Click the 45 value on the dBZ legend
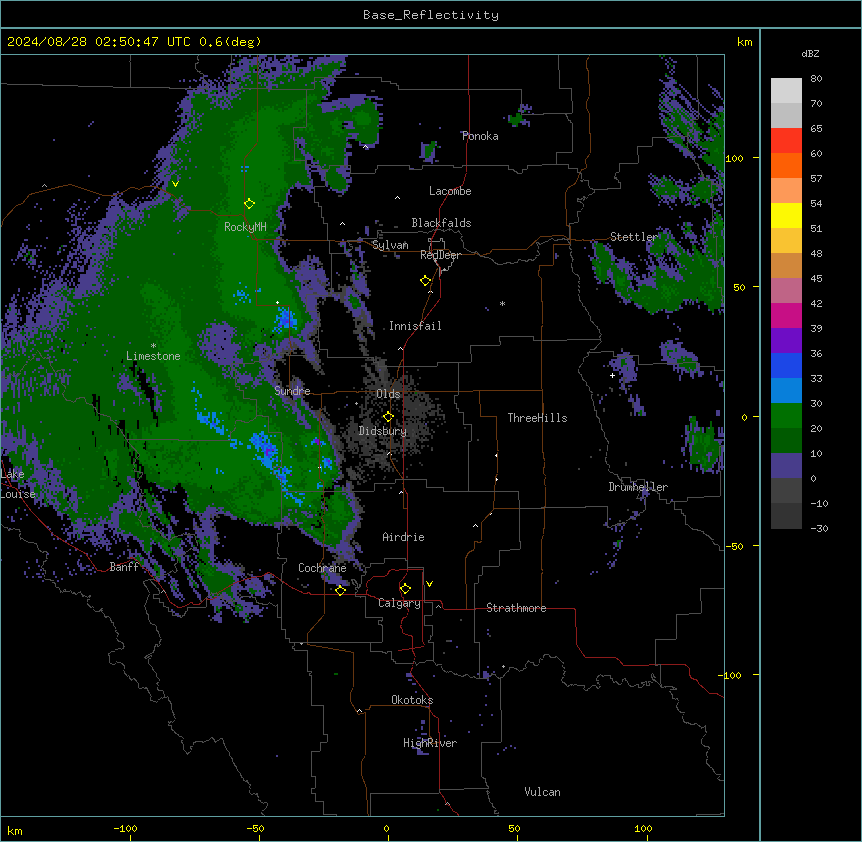The image size is (862, 842). pos(816,279)
